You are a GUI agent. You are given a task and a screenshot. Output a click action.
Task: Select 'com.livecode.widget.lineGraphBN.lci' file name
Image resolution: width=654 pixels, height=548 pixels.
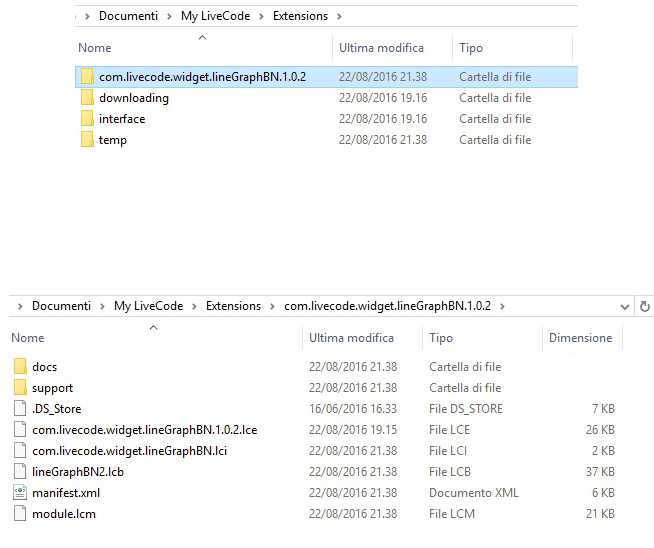(129, 450)
